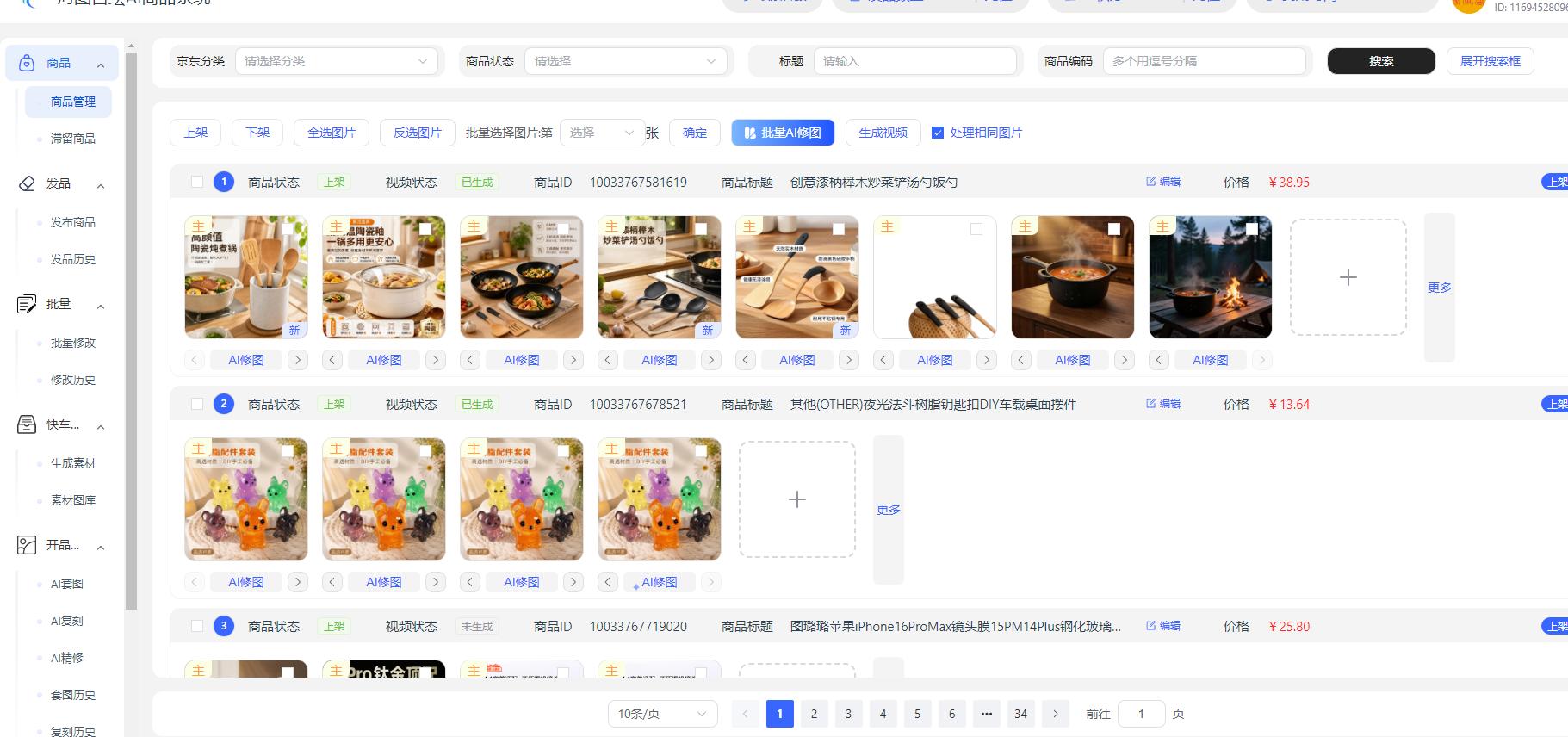1568x737 pixels.
Task: Tick the checkbox on wooden spatulas image
Action: [839, 229]
